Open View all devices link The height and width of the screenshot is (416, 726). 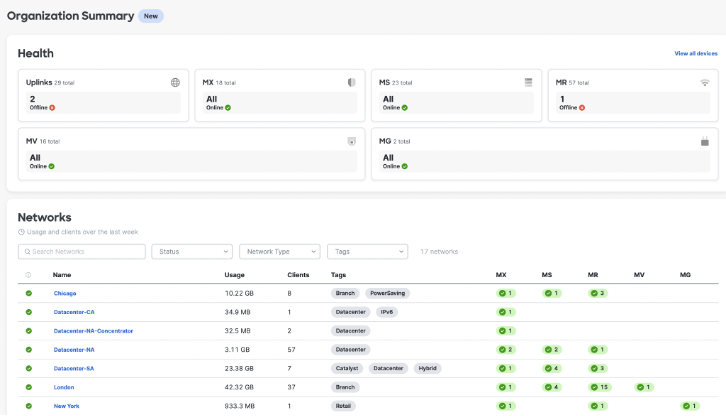(695, 53)
